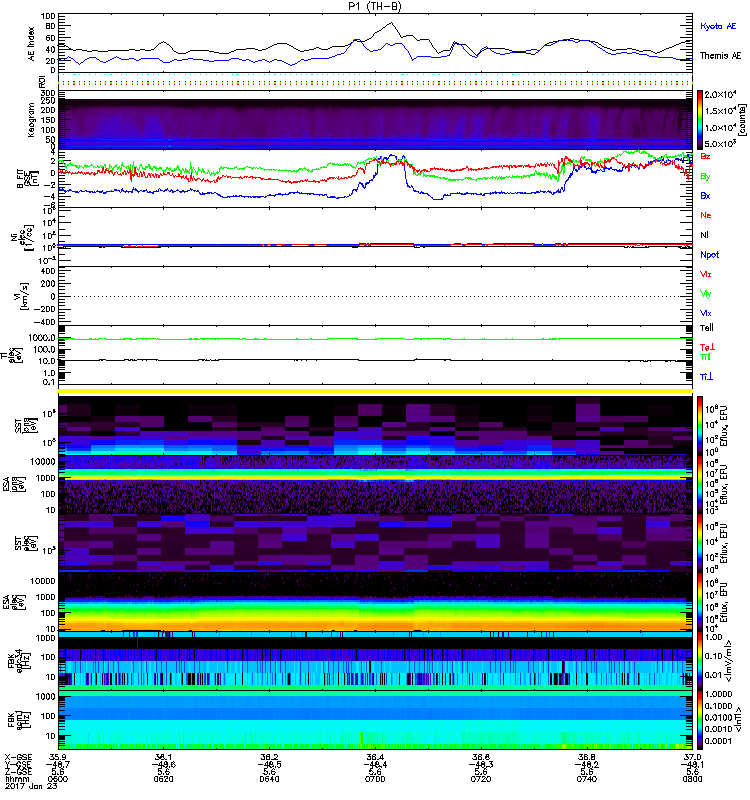Click the date label "2017 Jan 23"
This screenshot has height=800, width=750.
tap(31, 786)
